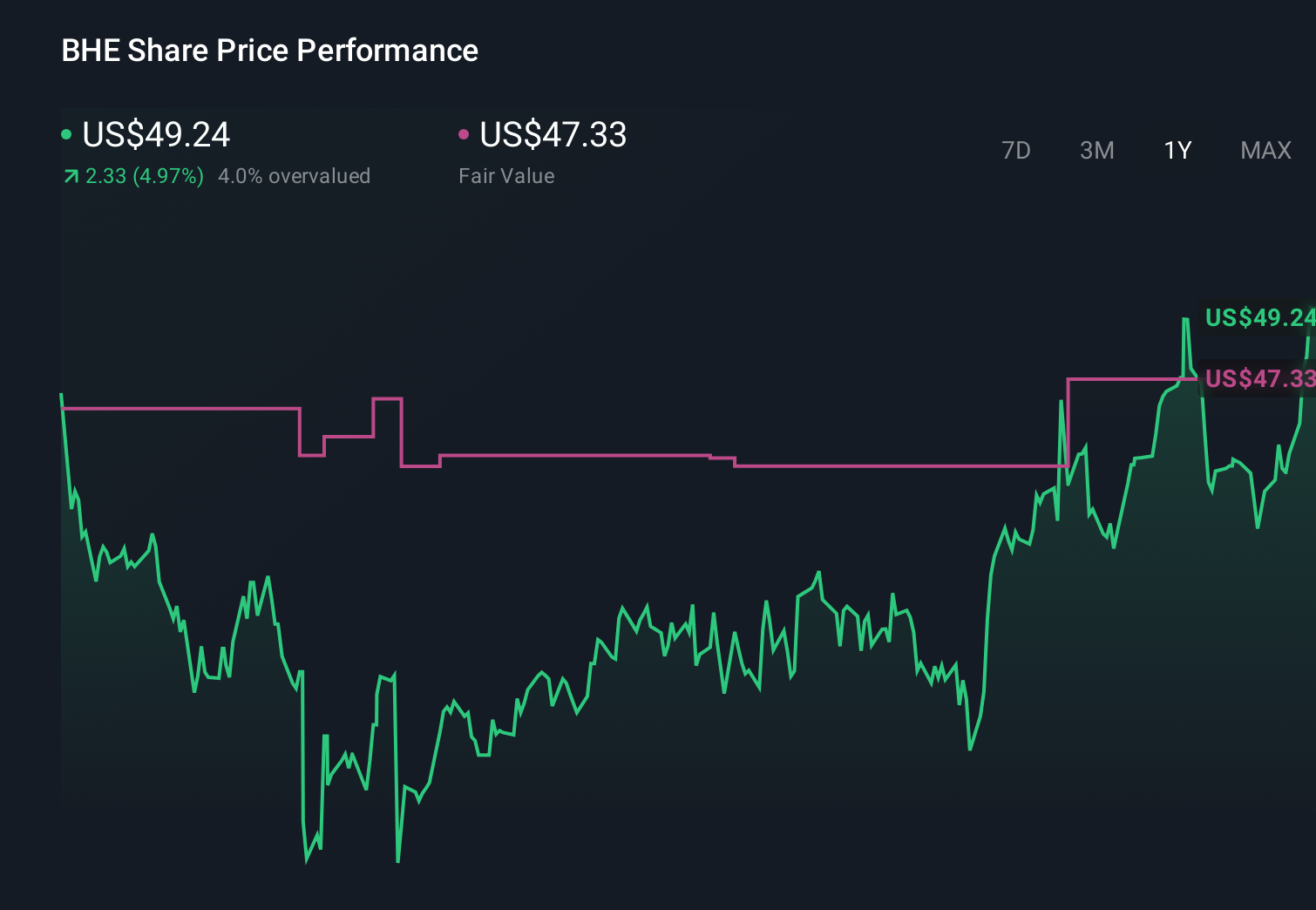Click the US$47.33 headline fair value

pos(553,134)
